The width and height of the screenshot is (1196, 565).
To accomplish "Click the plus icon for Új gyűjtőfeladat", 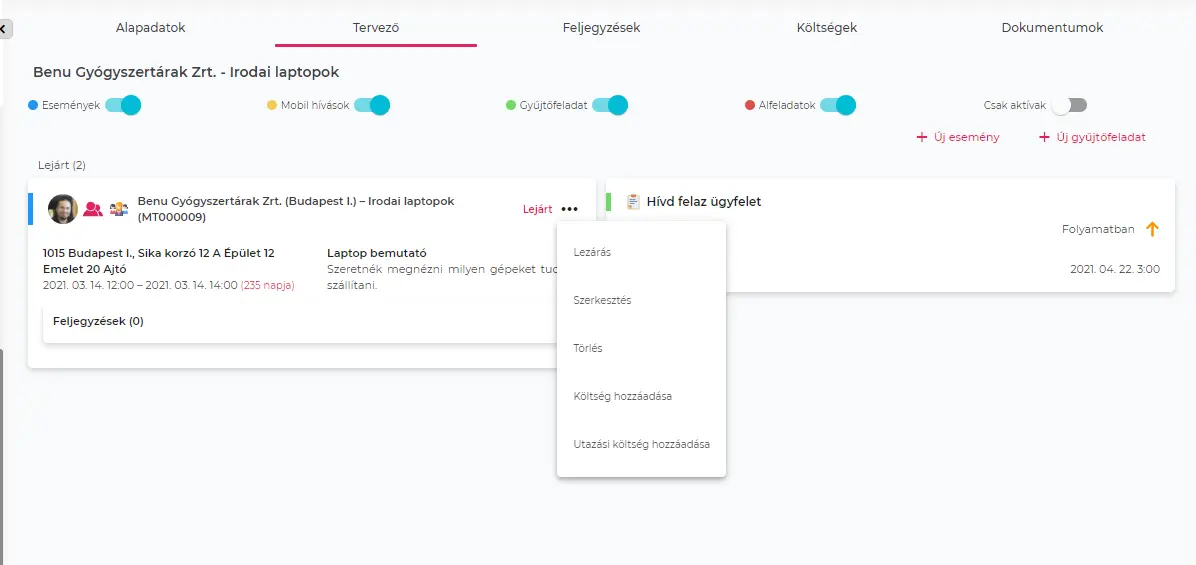I will point(1044,137).
